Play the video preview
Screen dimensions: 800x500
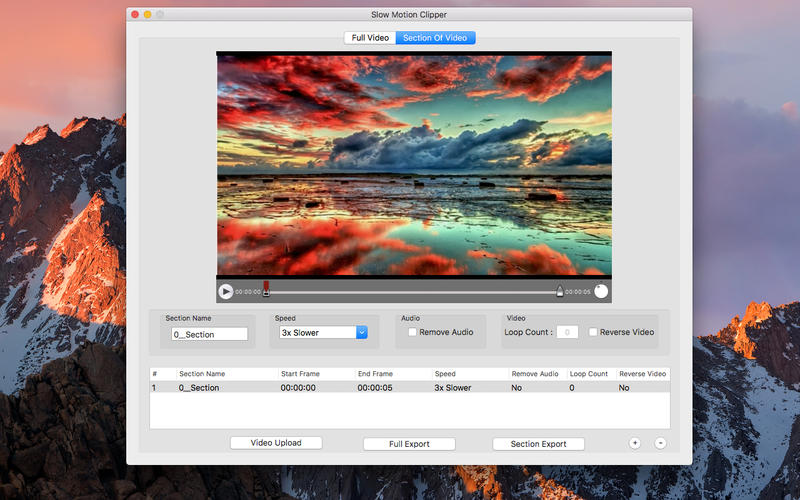pyautogui.click(x=225, y=291)
